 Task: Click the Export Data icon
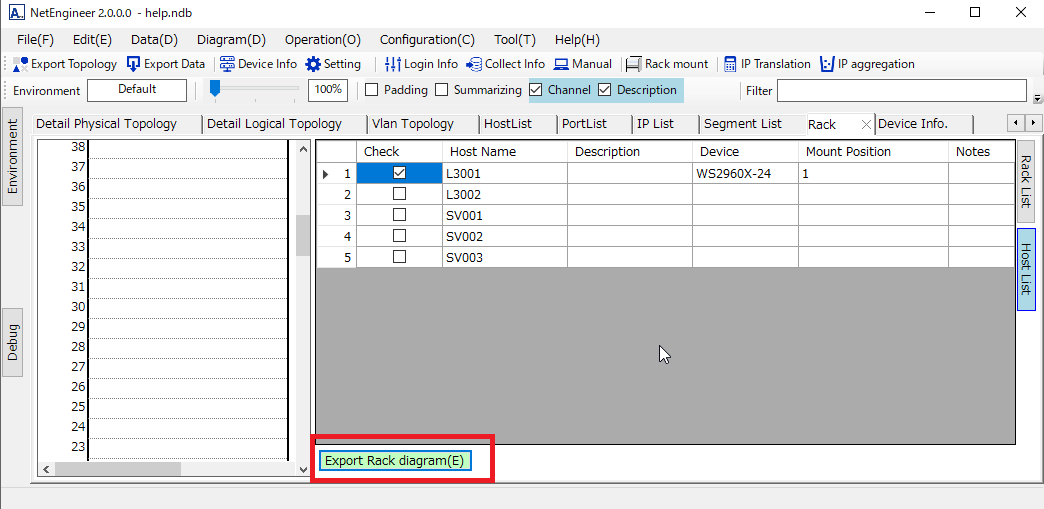pos(134,64)
